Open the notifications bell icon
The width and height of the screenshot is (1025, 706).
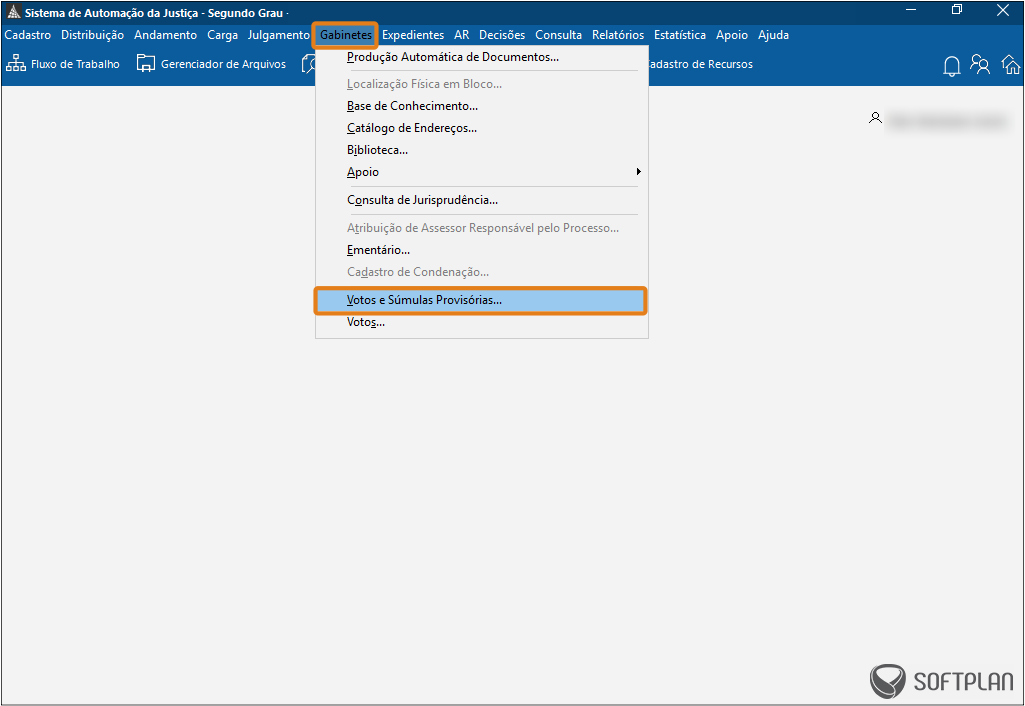(952, 65)
